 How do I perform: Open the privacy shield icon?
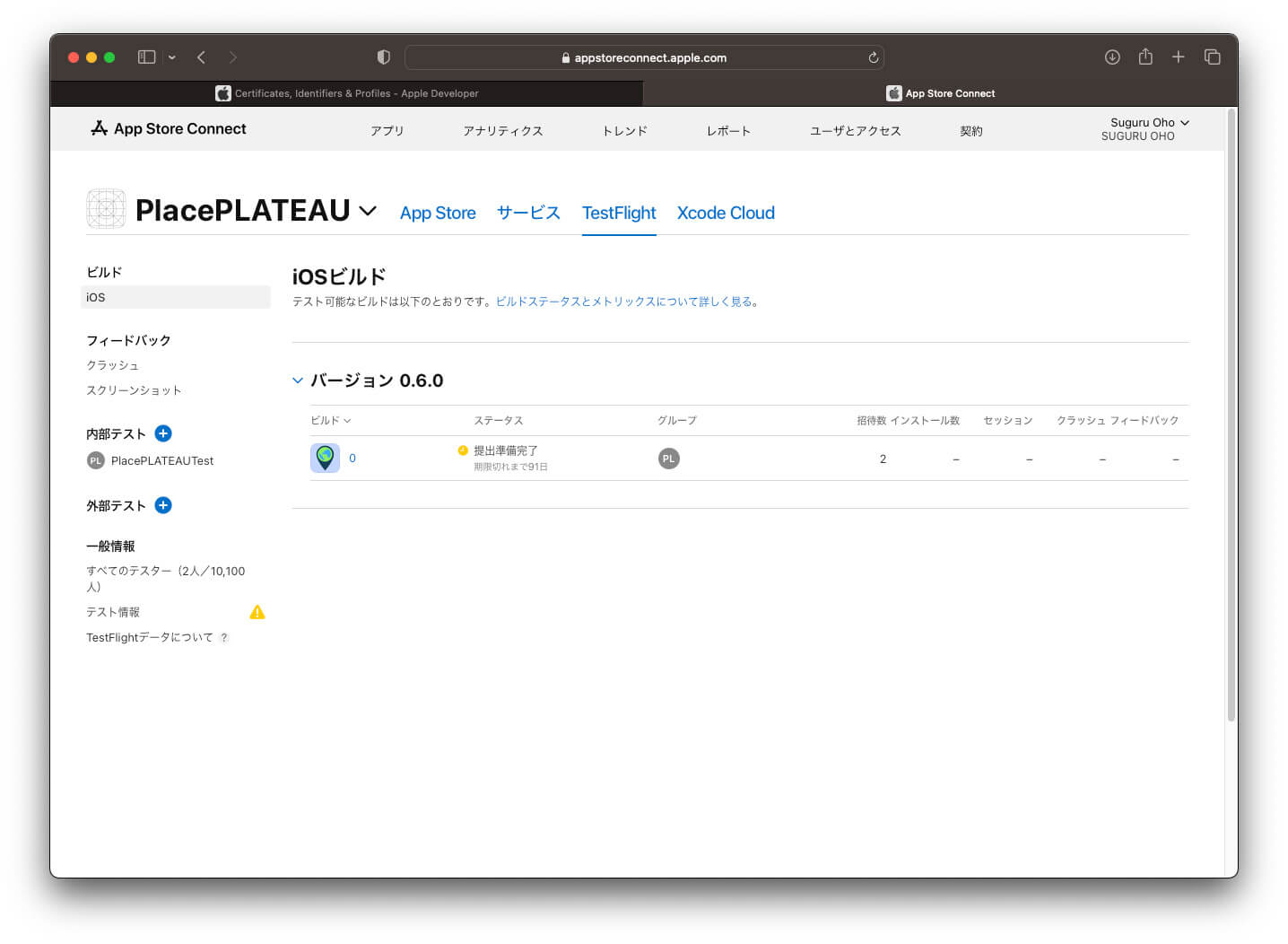[384, 57]
